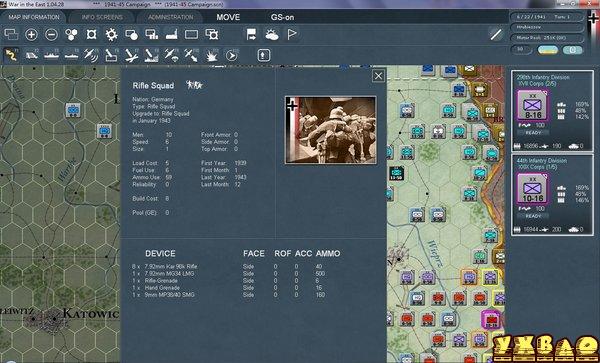Click the weather cloud and sun icon

click(x=272, y=35)
